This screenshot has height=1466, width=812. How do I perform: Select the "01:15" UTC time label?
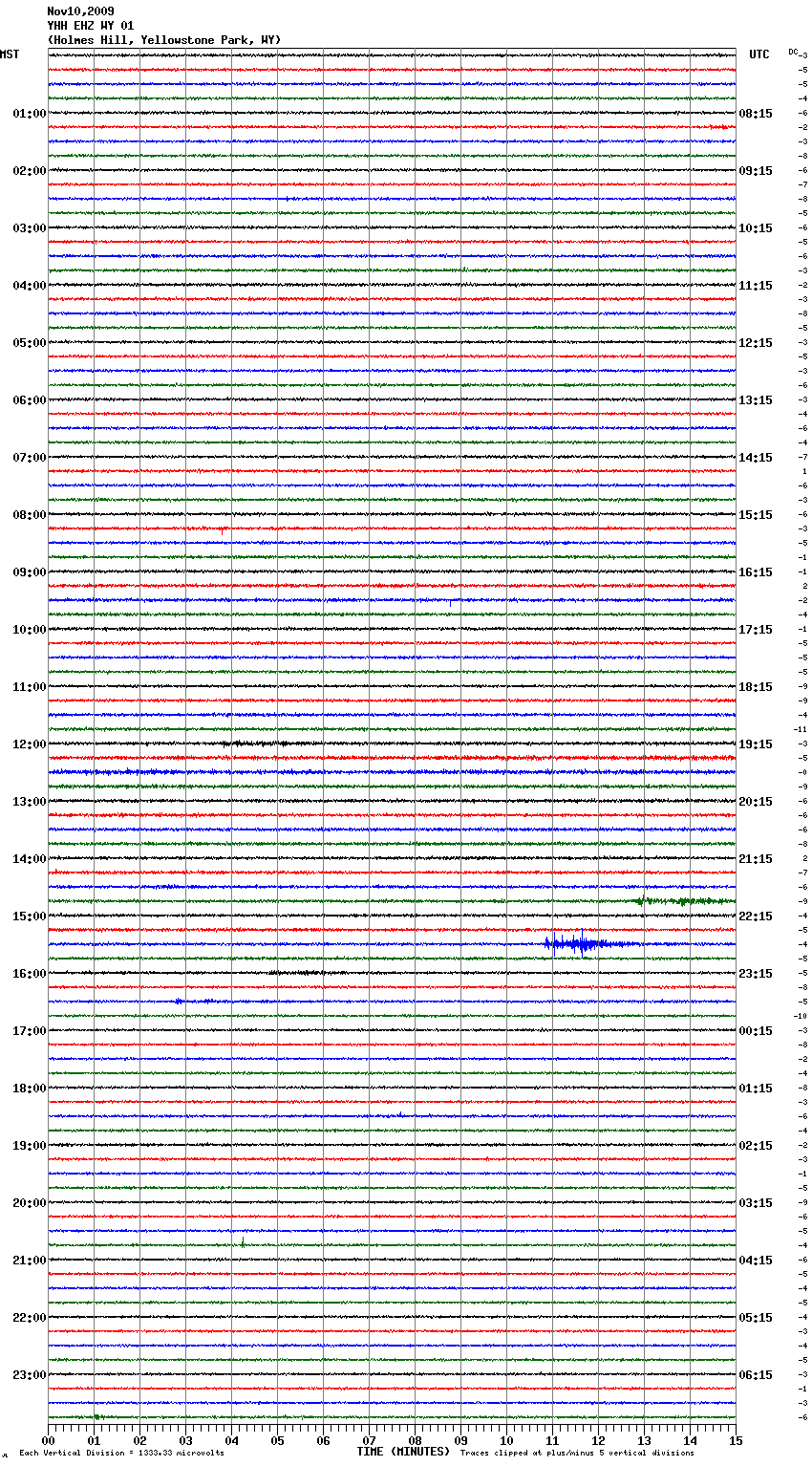coord(756,1089)
